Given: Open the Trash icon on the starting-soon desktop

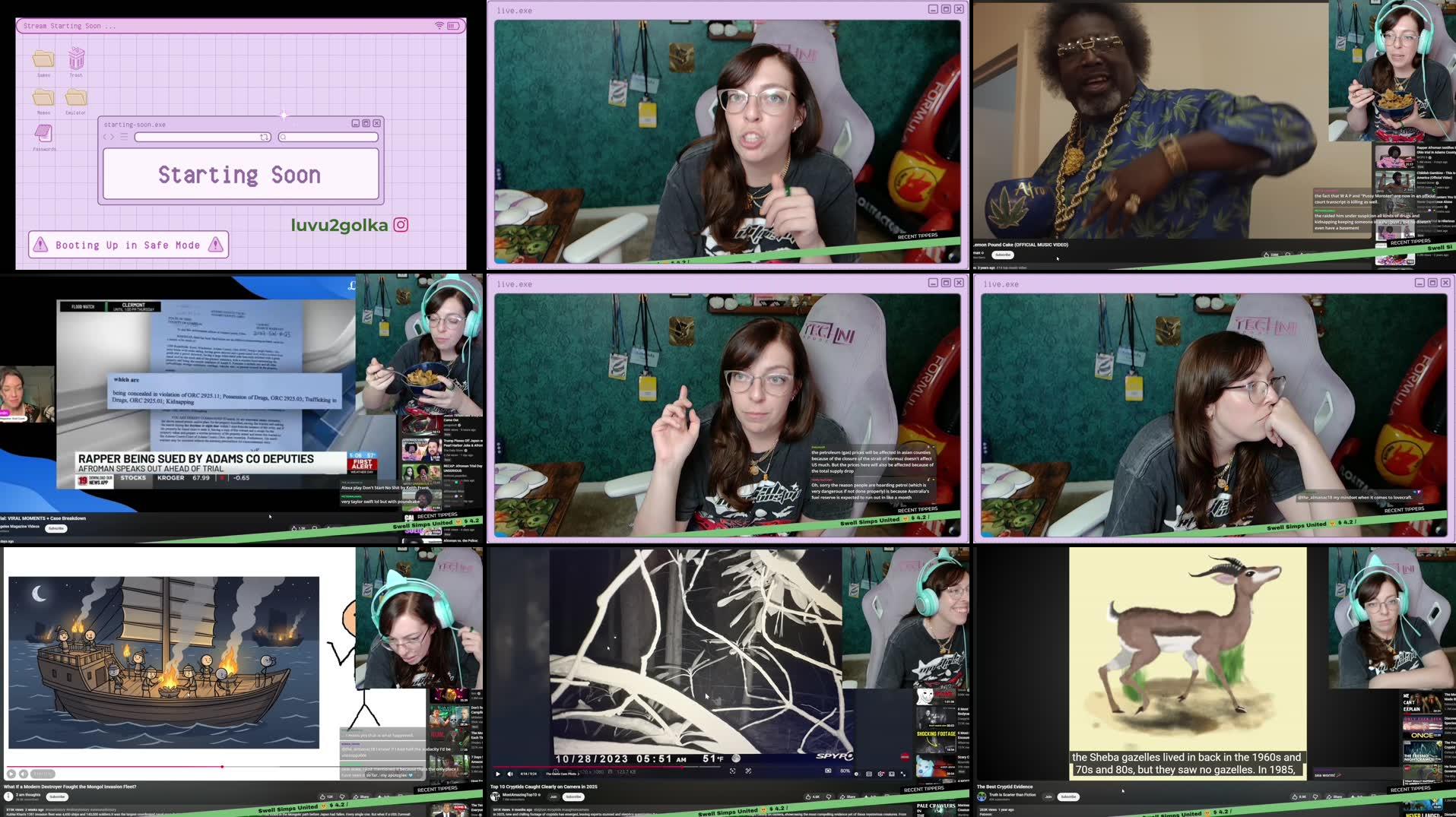Looking at the screenshot, I should [x=76, y=59].
